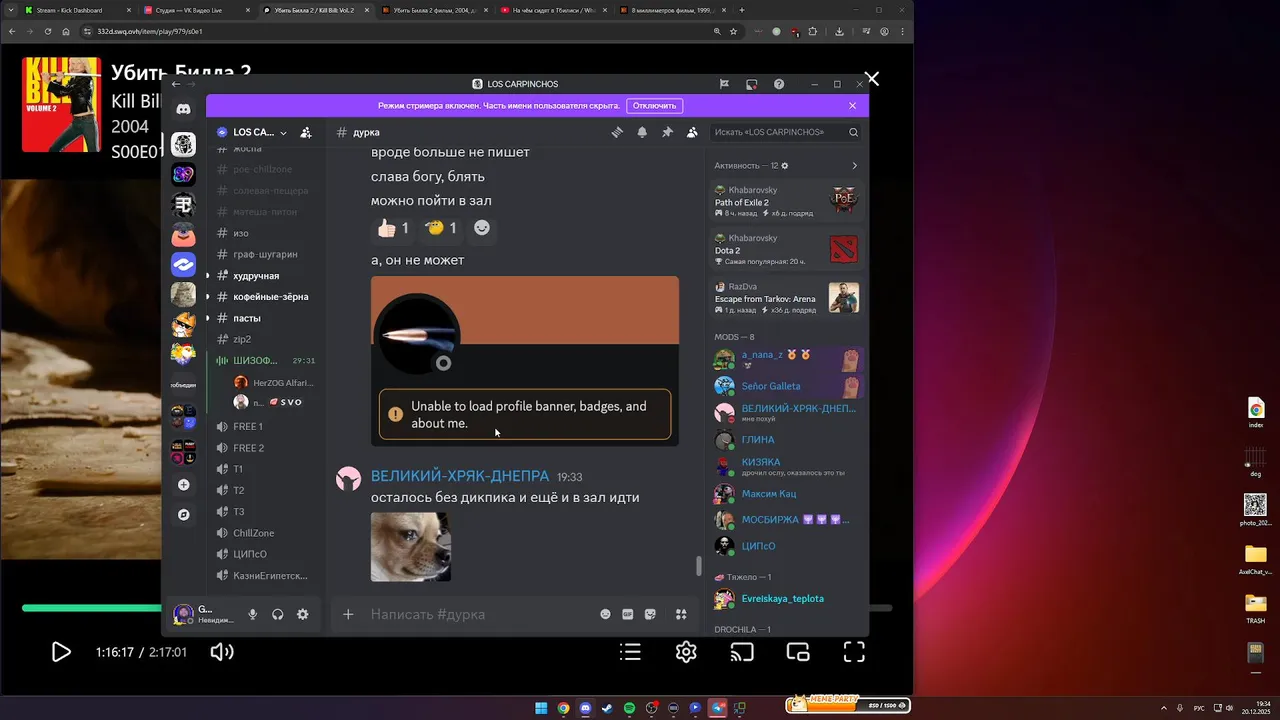1280x720 pixels.
Task: Expand the худручная channel arrow
Action: pos(208,276)
